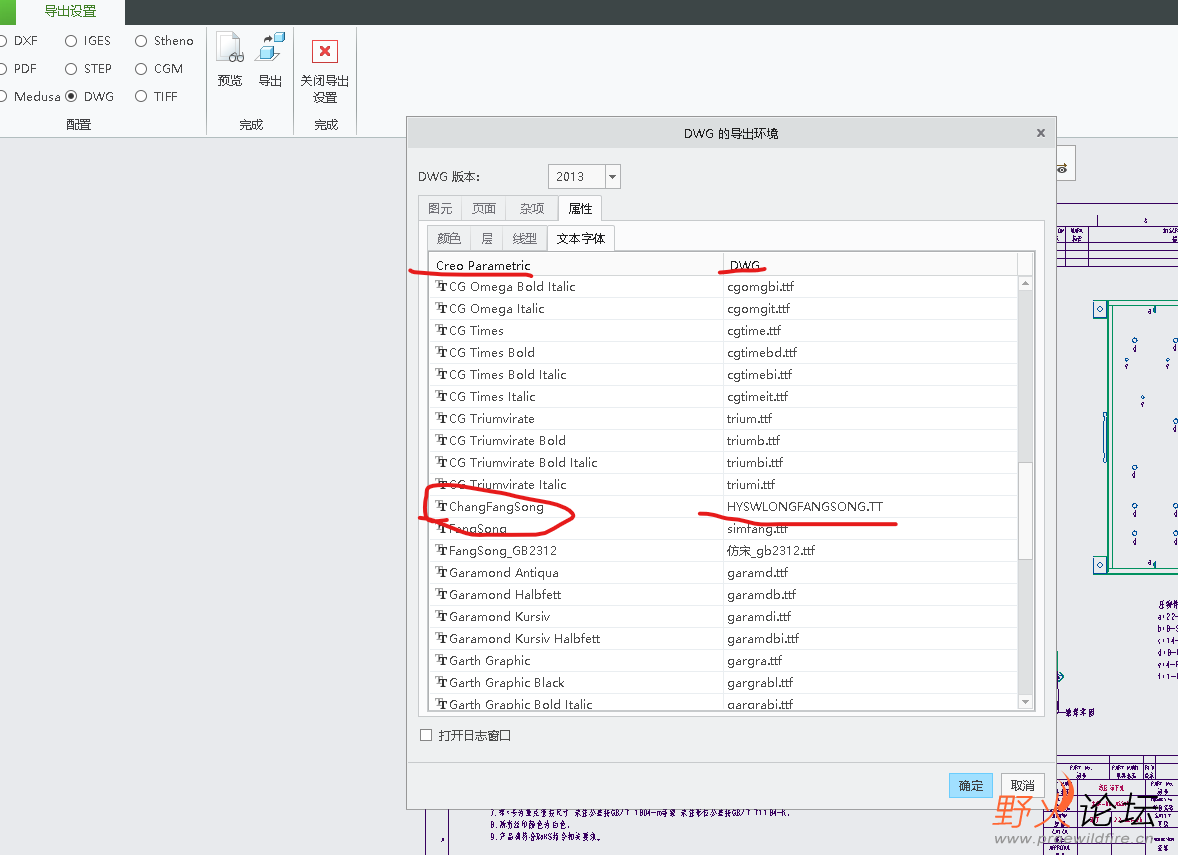Open the 颜色 sub-tab
Screen dimensions: 1178x855
(449, 238)
